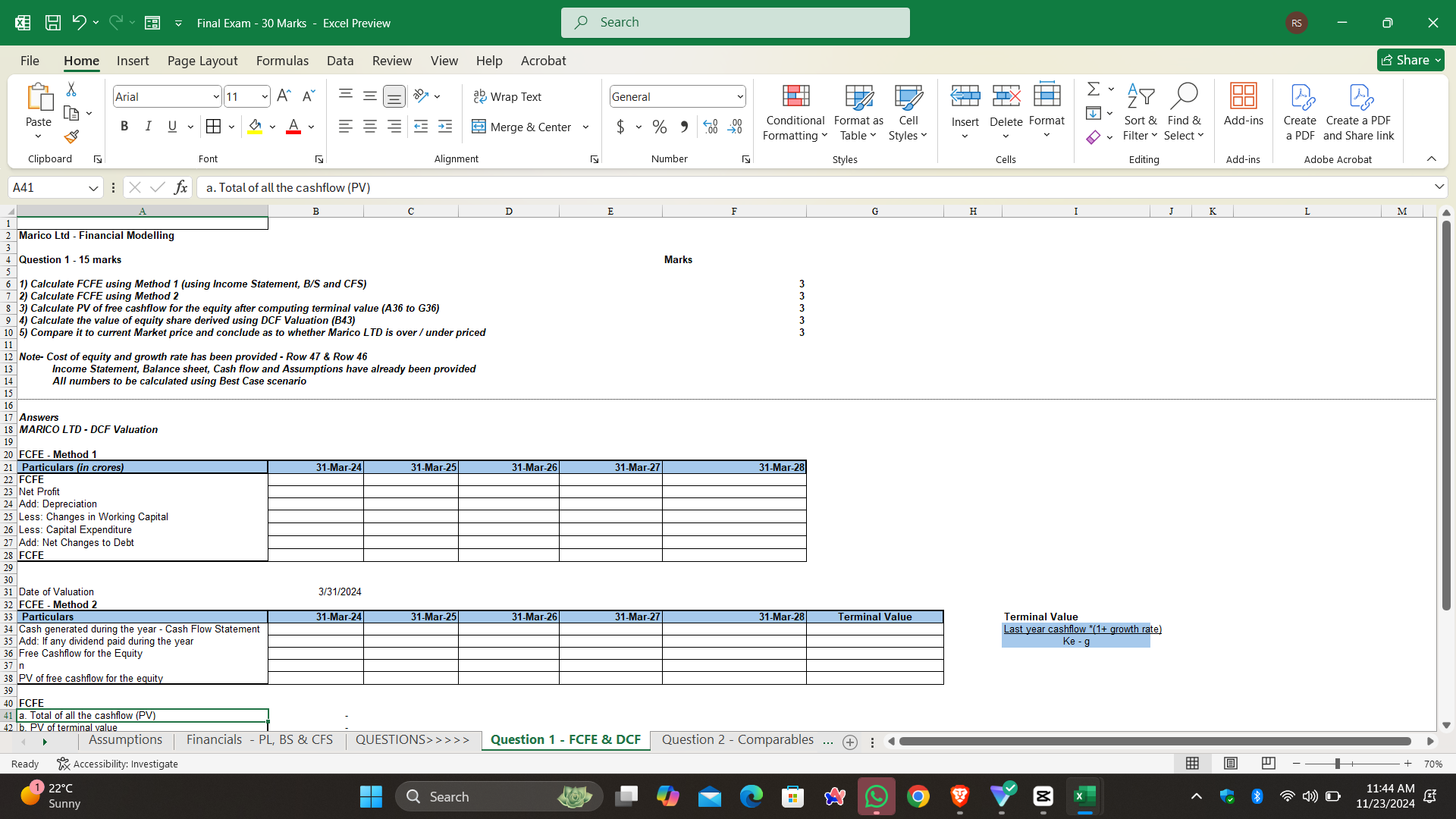The height and width of the screenshot is (819, 1456).
Task: Toggle Underline formatting
Action: (172, 127)
